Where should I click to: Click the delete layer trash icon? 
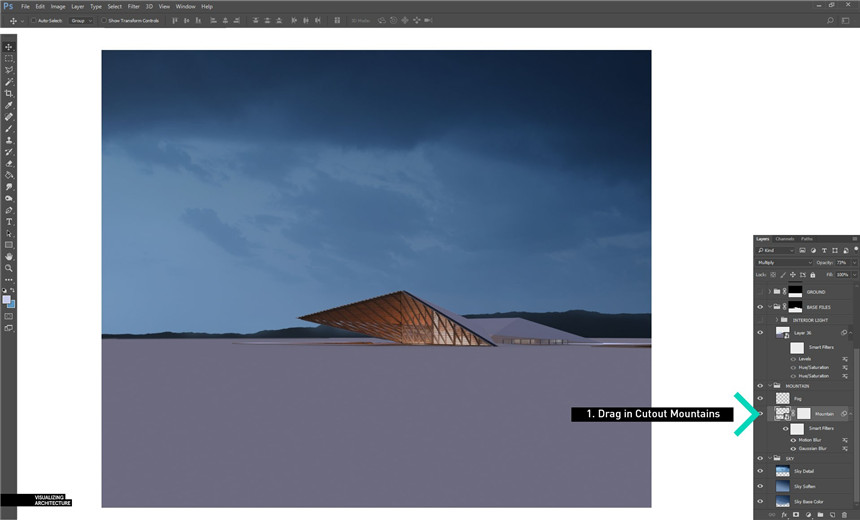pos(845,514)
